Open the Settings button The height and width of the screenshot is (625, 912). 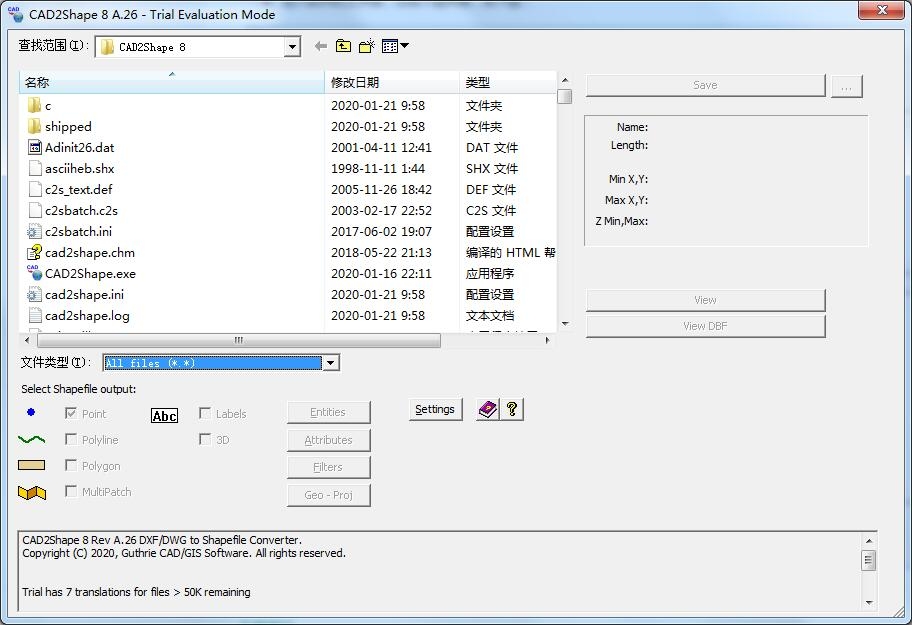(435, 409)
